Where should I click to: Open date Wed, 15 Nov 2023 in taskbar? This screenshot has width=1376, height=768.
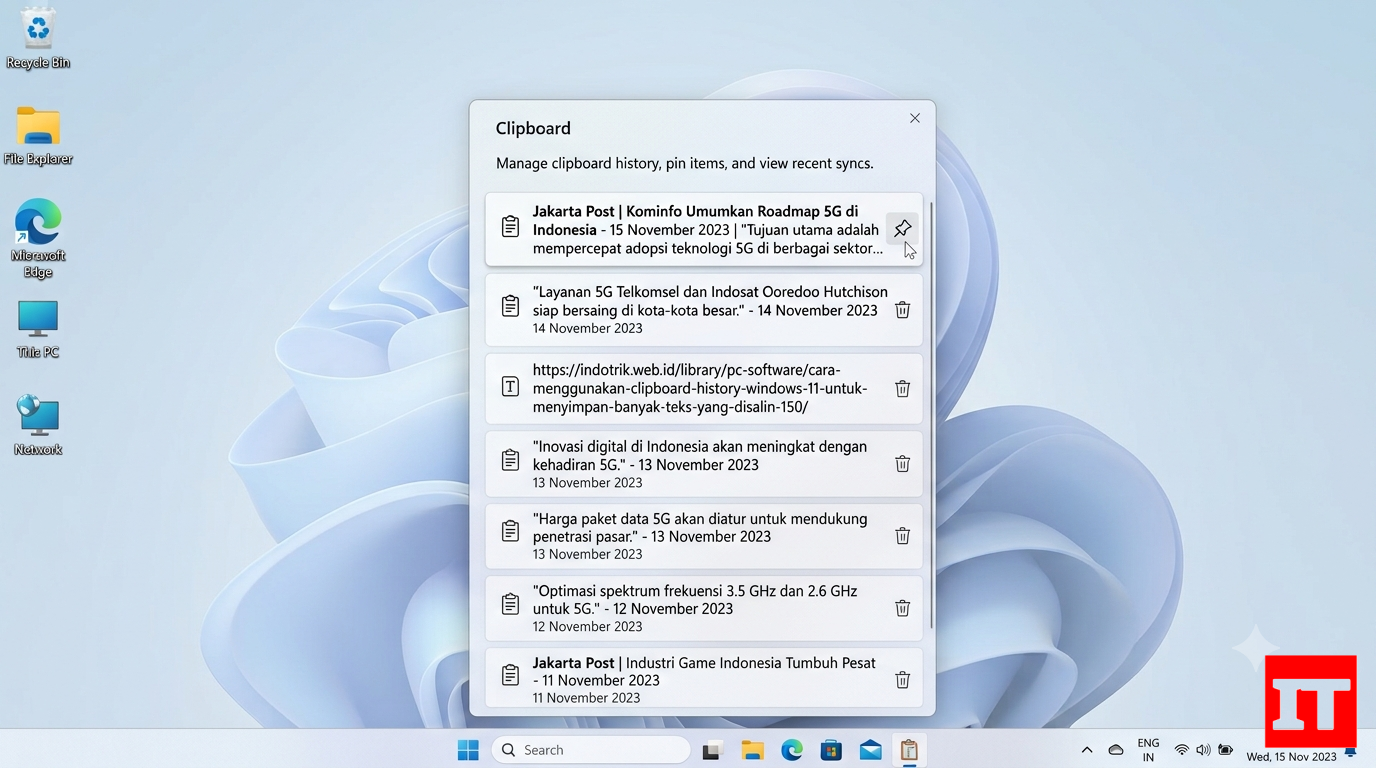(x=1291, y=757)
